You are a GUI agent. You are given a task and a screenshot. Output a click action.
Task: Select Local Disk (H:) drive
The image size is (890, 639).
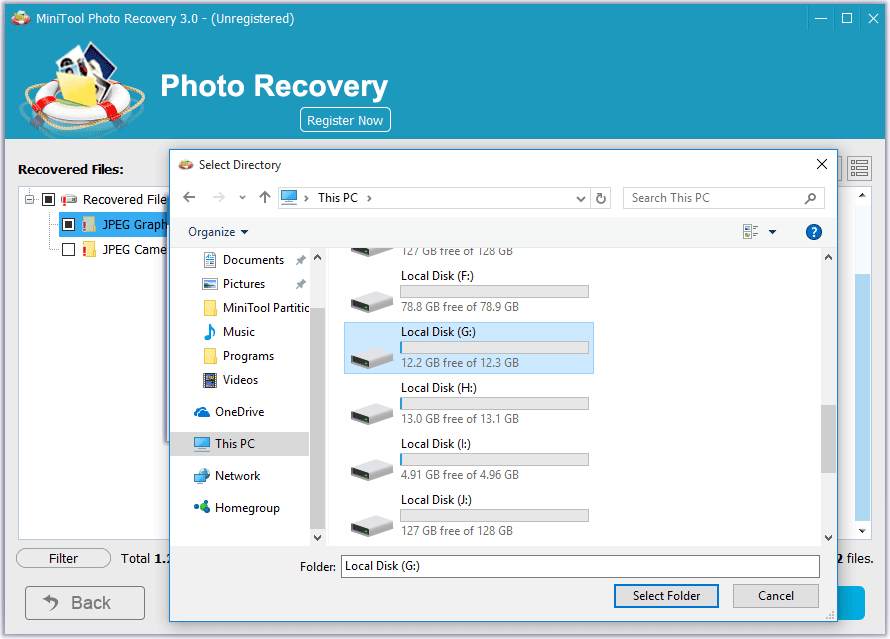click(469, 403)
